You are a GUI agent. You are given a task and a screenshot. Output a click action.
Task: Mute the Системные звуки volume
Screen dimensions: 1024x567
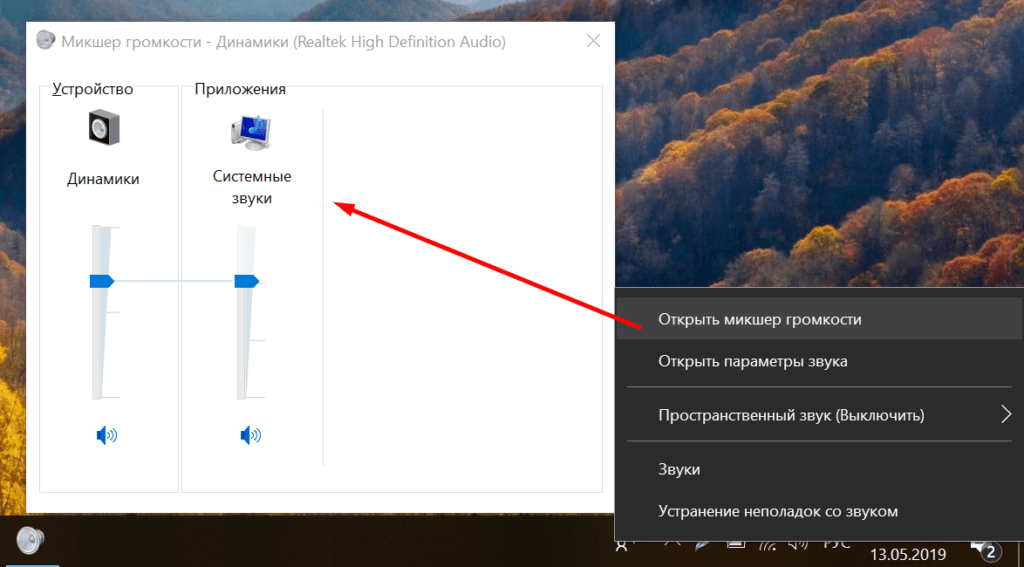tap(251, 435)
